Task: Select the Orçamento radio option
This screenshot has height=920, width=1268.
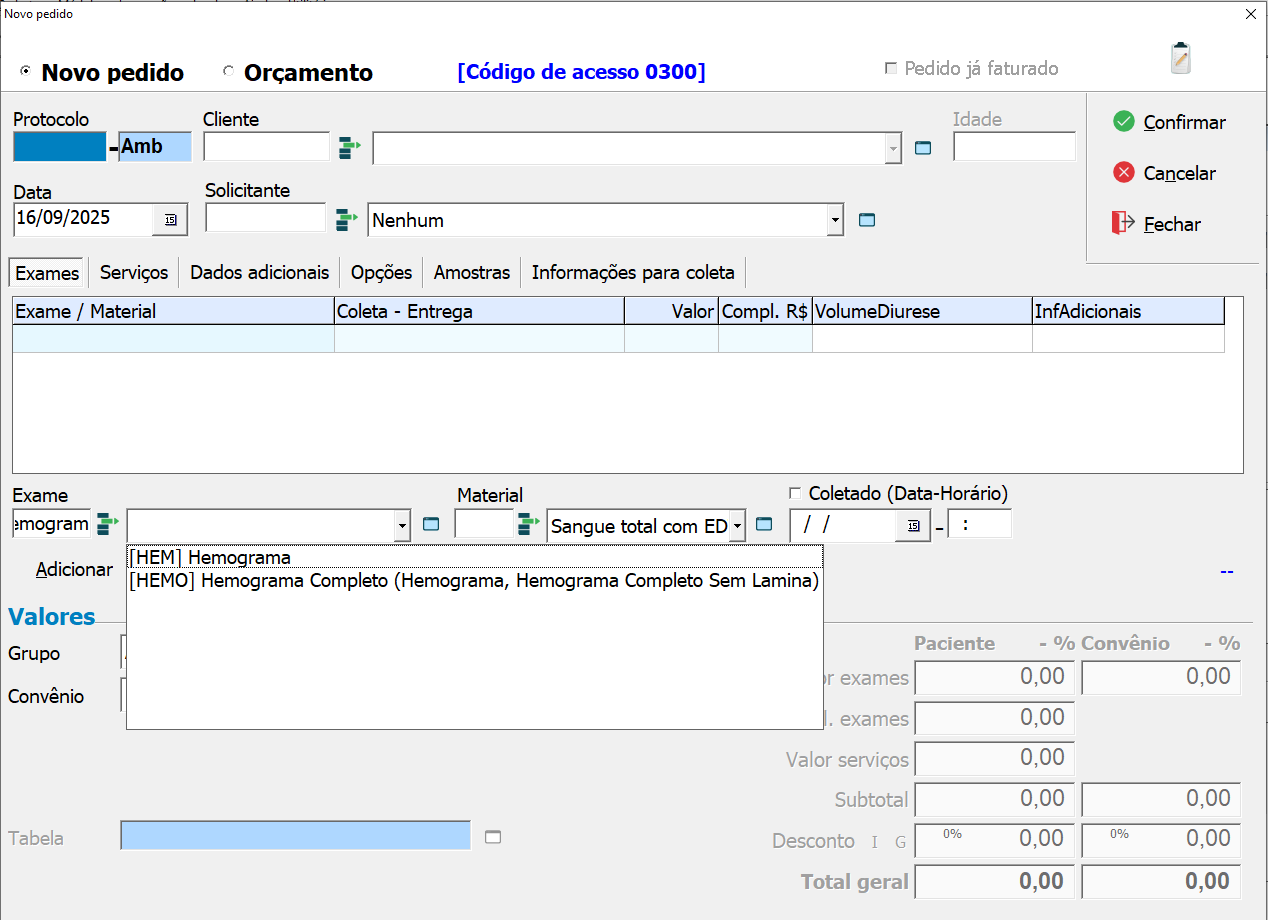Action: [x=229, y=72]
